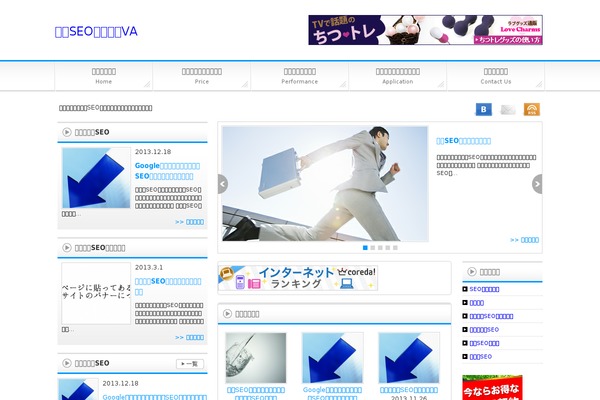Screen dimensions: 600x400
Task: Click the read-more link in the slideshow
Action: (524, 240)
